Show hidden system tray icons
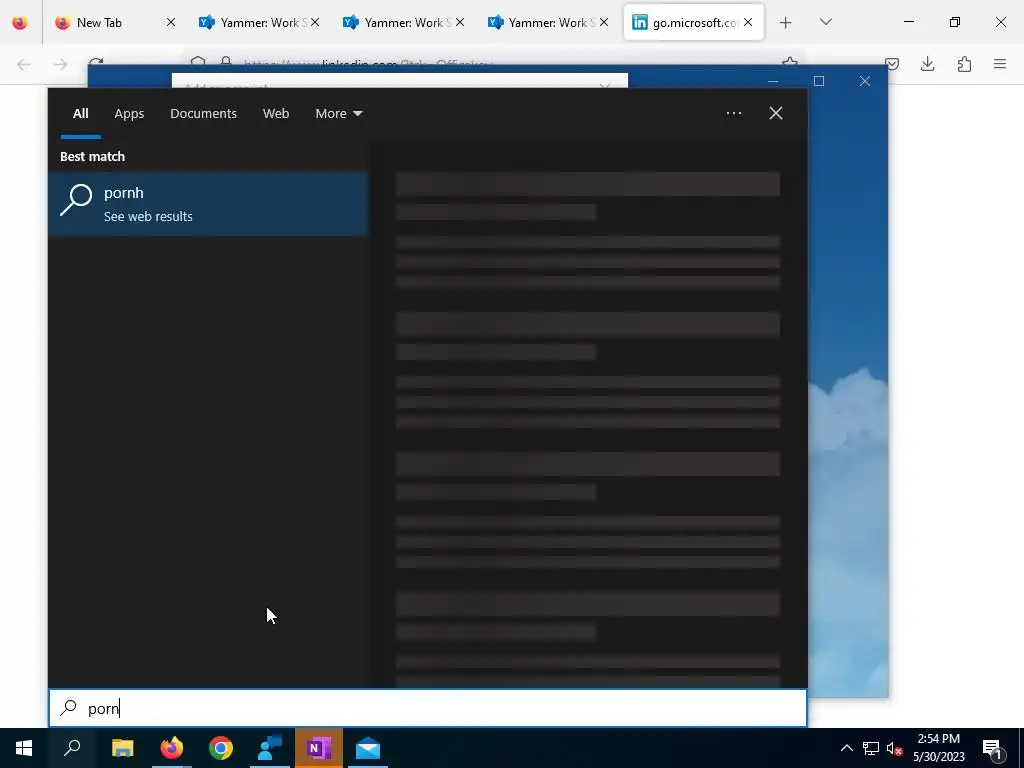Image resolution: width=1024 pixels, height=768 pixels. (846, 748)
